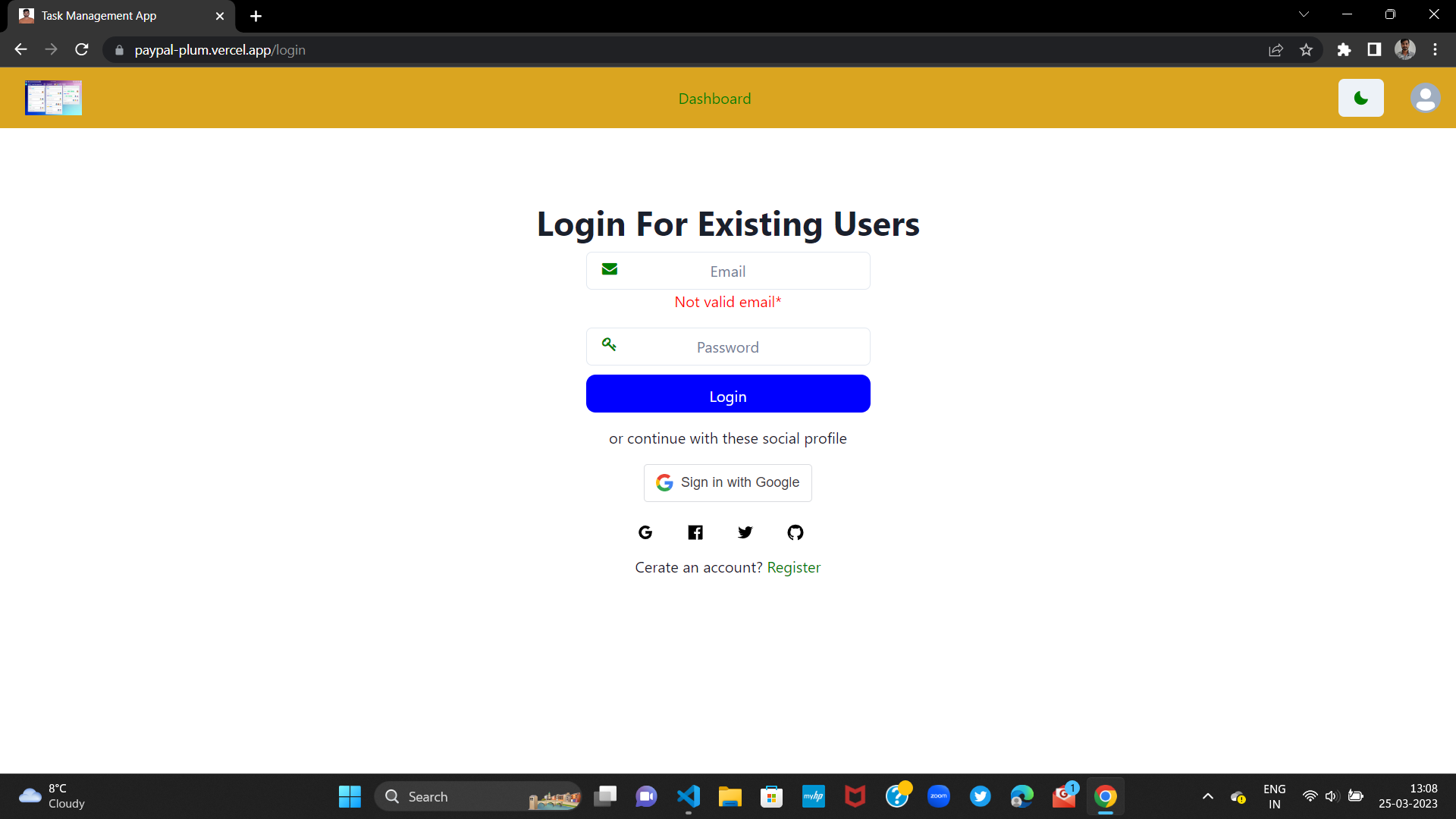Follow the Register link
The width and height of the screenshot is (1456, 819).
793,567
